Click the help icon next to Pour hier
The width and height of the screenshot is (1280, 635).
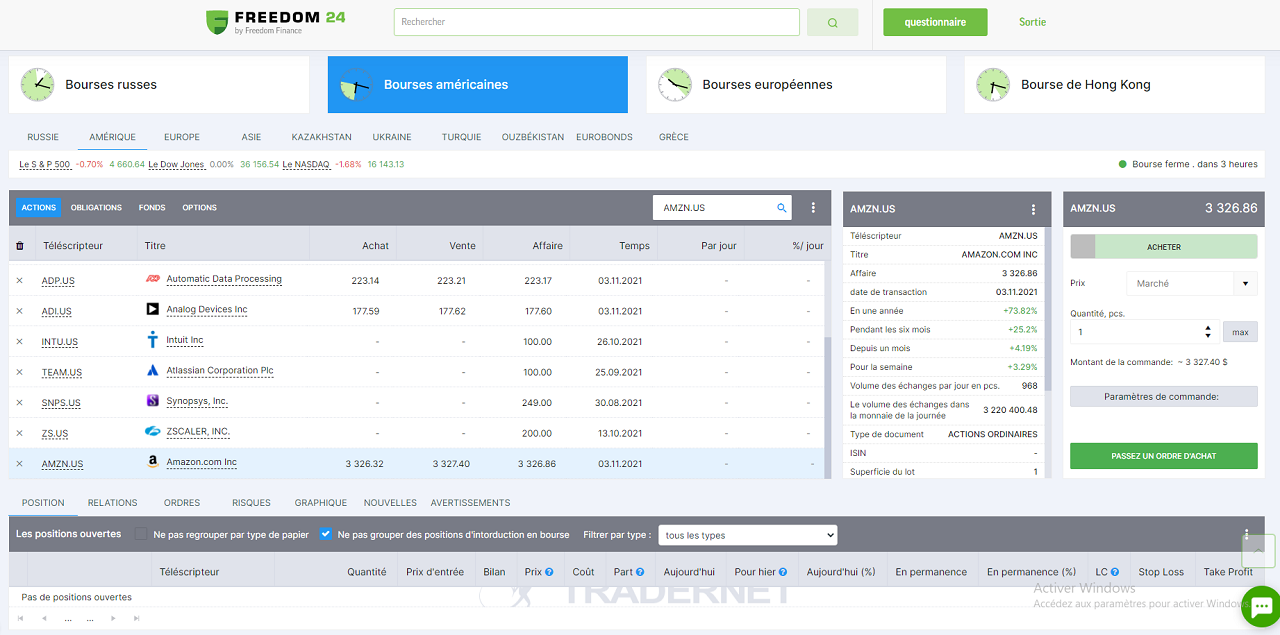click(x=782, y=572)
